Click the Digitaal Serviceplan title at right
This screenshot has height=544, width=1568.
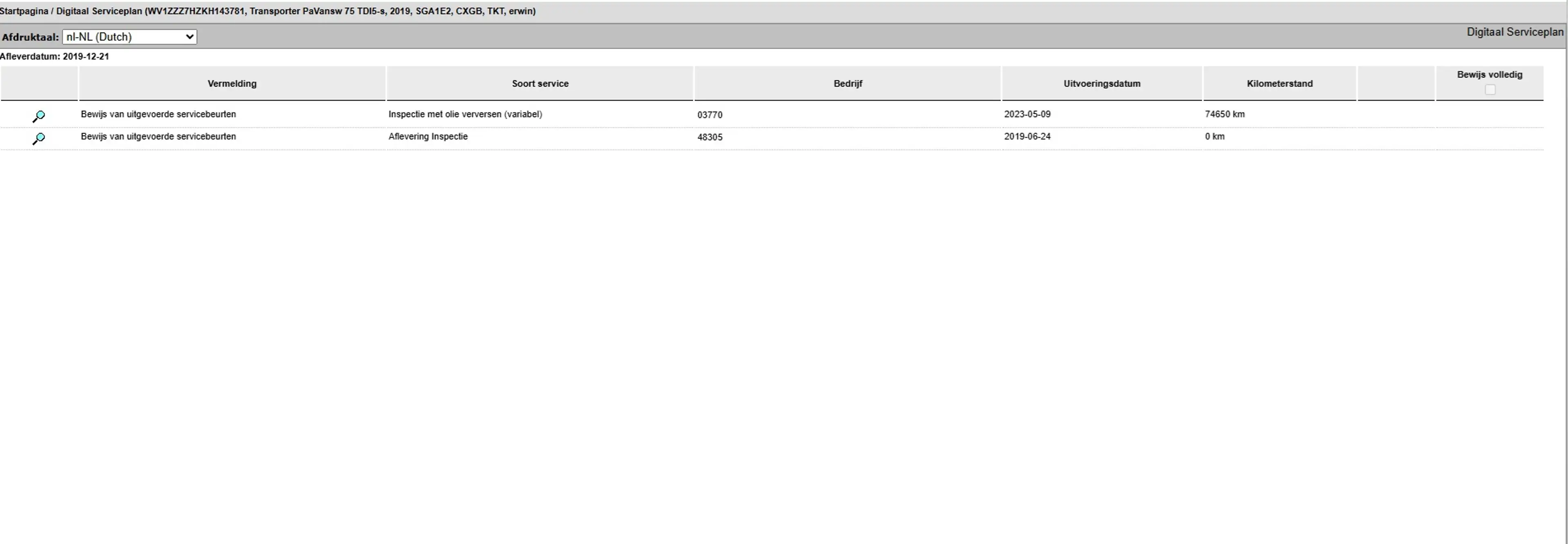coord(1515,32)
